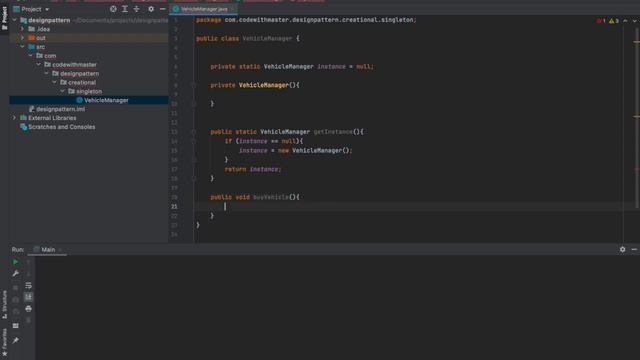This screenshot has width=640, height=360.
Task: Open Run panel settings gear
Action: pos(622,249)
